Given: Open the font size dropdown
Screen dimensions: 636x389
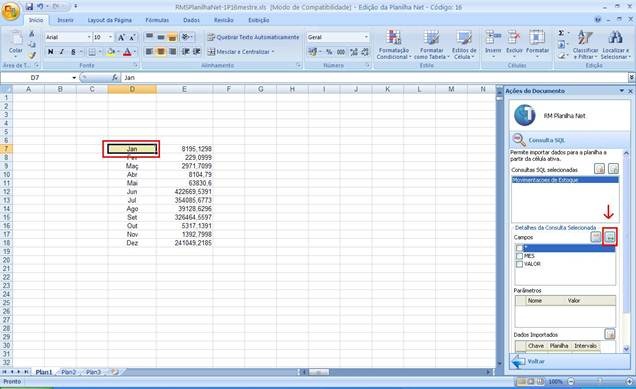Looking at the screenshot, I should (110, 37).
